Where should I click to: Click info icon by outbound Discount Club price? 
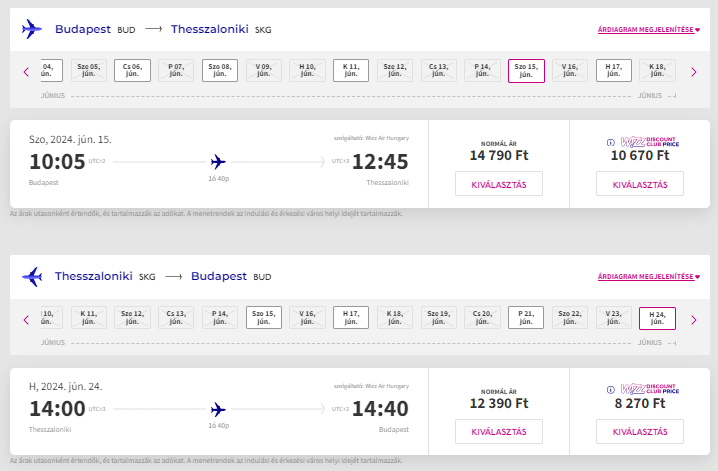pyautogui.click(x=611, y=143)
